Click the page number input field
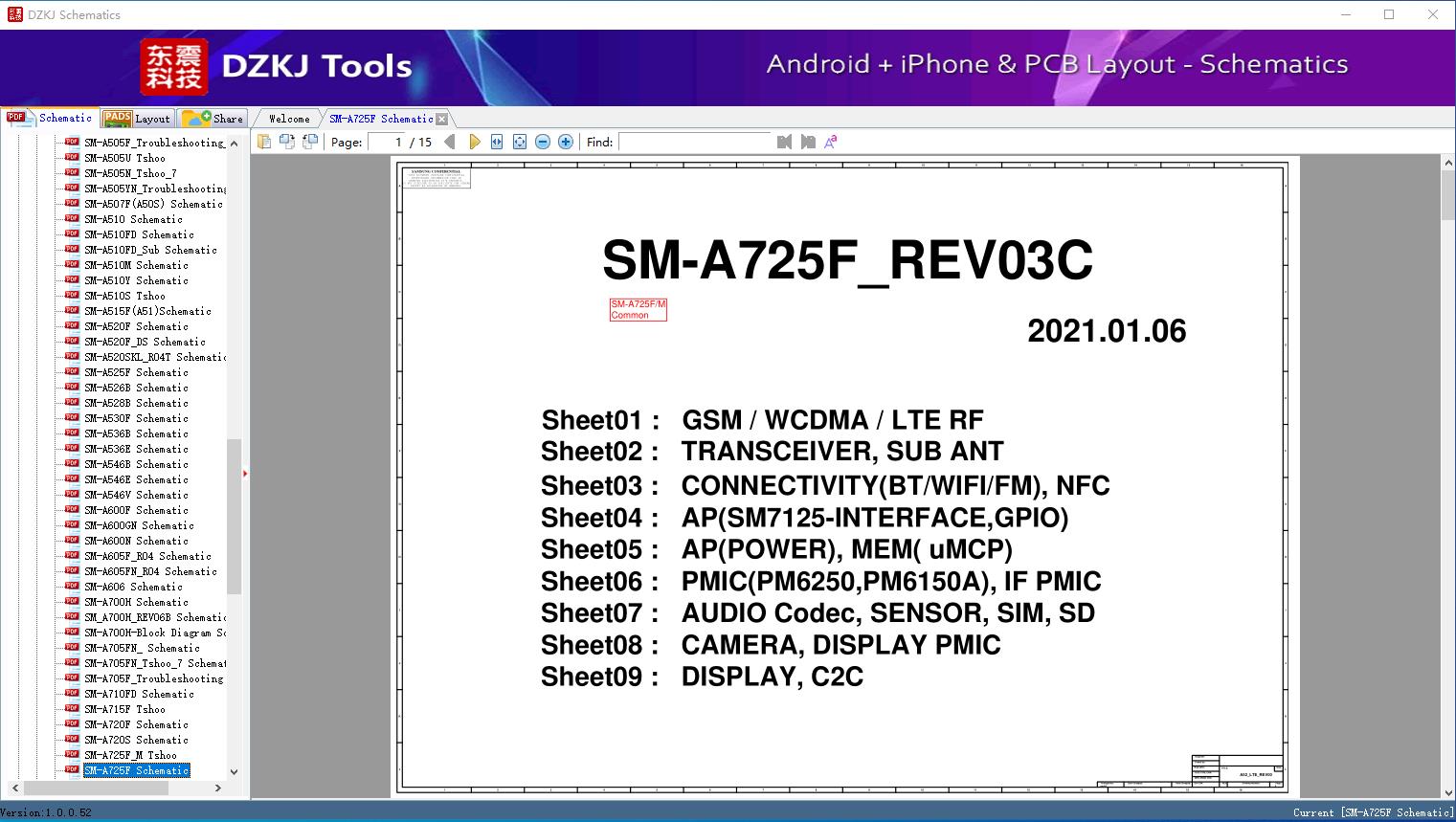The width and height of the screenshot is (1456, 822). click(388, 142)
